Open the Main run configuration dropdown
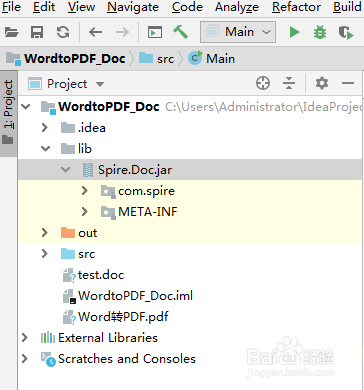The width and height of the screenshot is (364, 390). 238,32
